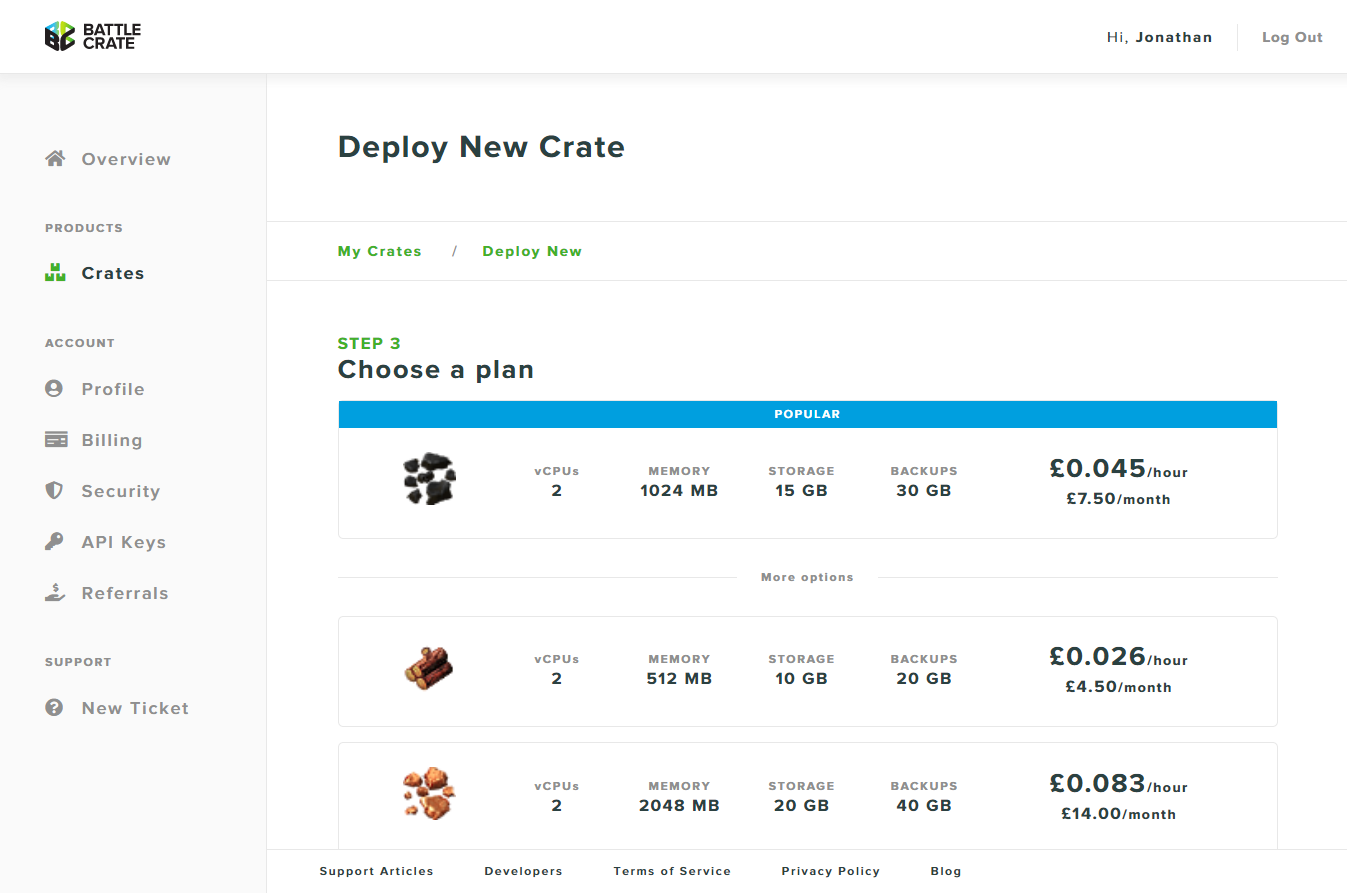Select the £0.045/hour price on the popular plan
This screenshot has height=893, width=1347.
tap(1118, 468)
